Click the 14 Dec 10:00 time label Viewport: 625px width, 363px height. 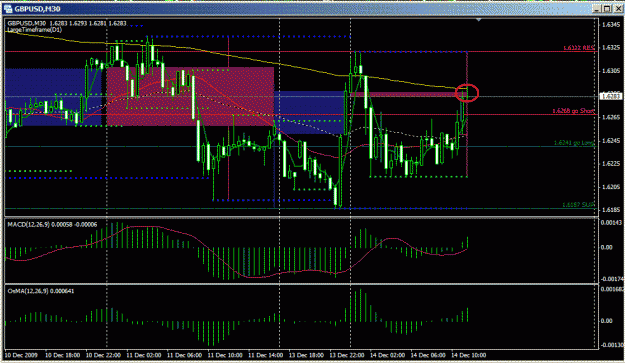point(469,355)
